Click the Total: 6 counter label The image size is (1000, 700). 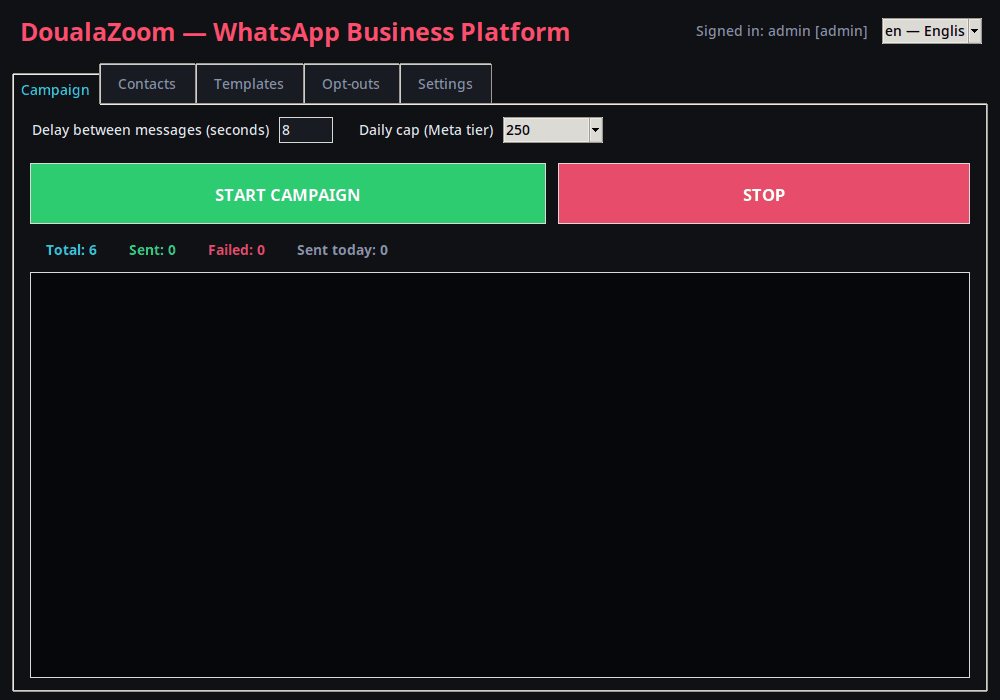71,250
